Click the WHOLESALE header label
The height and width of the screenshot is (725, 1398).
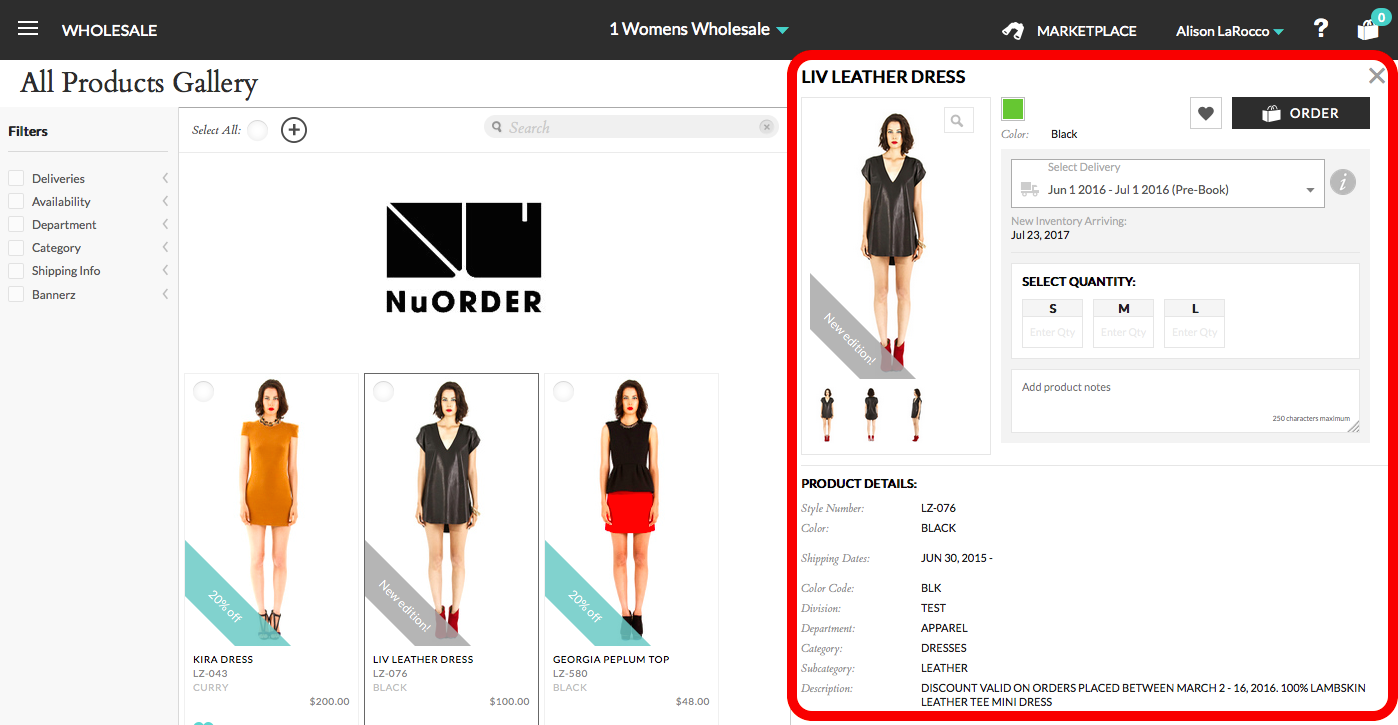[x=109, y=31]
